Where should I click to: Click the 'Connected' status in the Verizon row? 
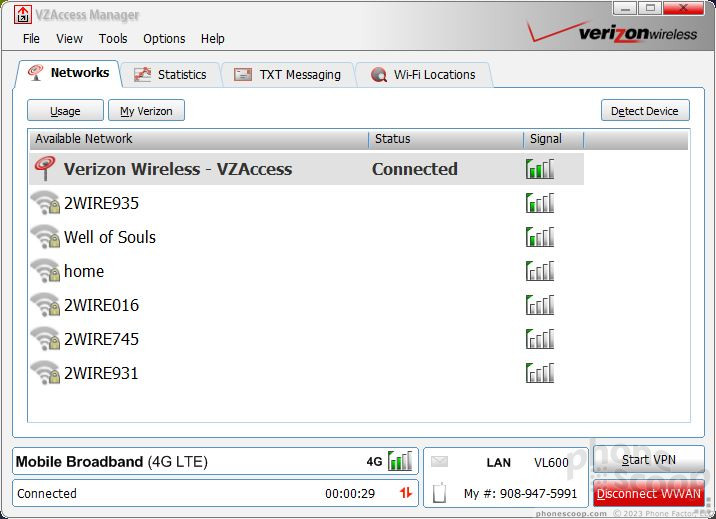pos(415,169)
